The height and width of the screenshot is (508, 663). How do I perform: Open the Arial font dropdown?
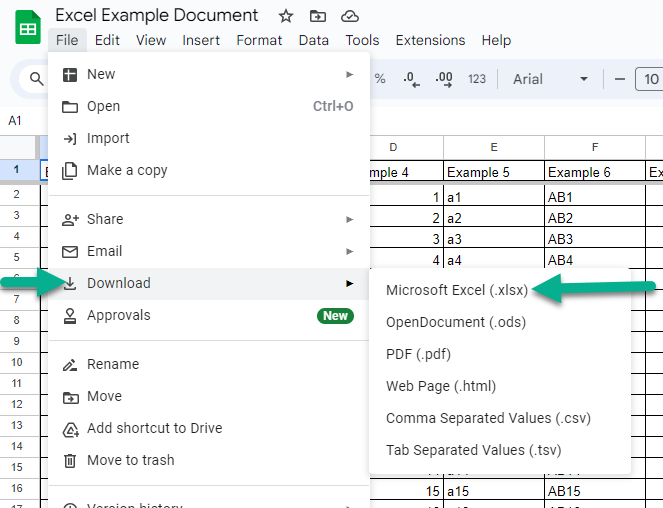[550, 79]
